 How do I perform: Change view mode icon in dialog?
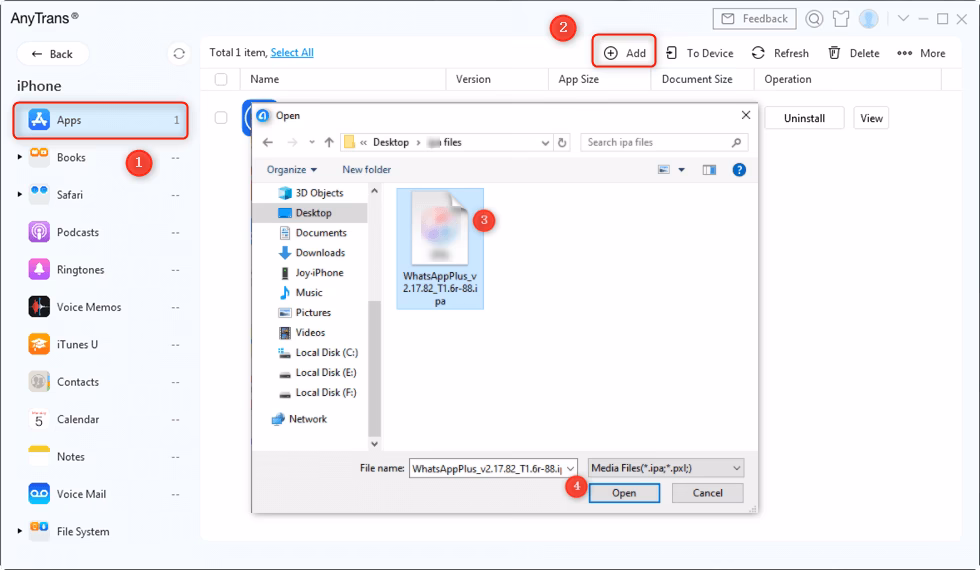[x=664, y=169]
